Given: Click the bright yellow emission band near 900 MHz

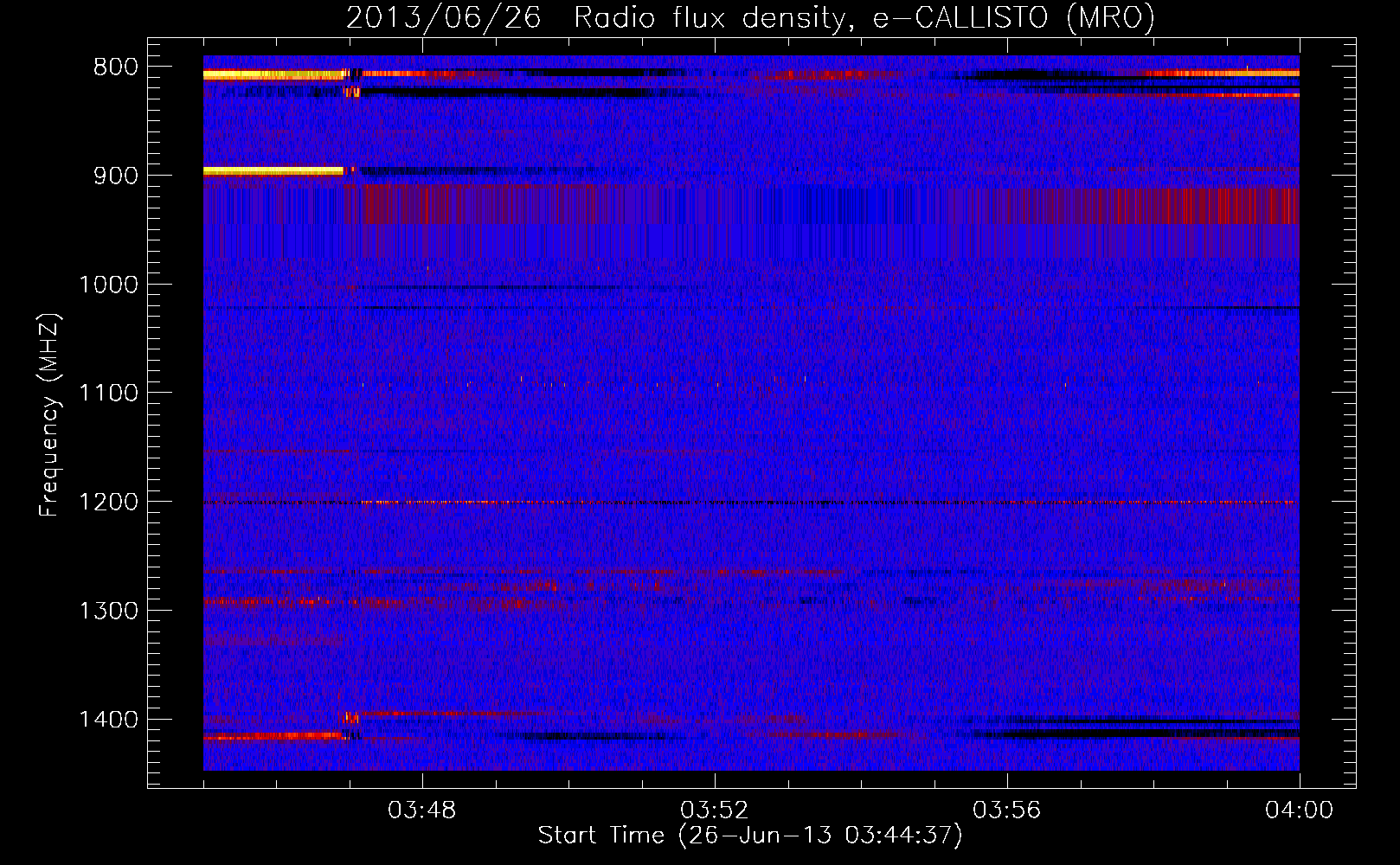Looking at the screenshot, I should click(x=273, y=171).
